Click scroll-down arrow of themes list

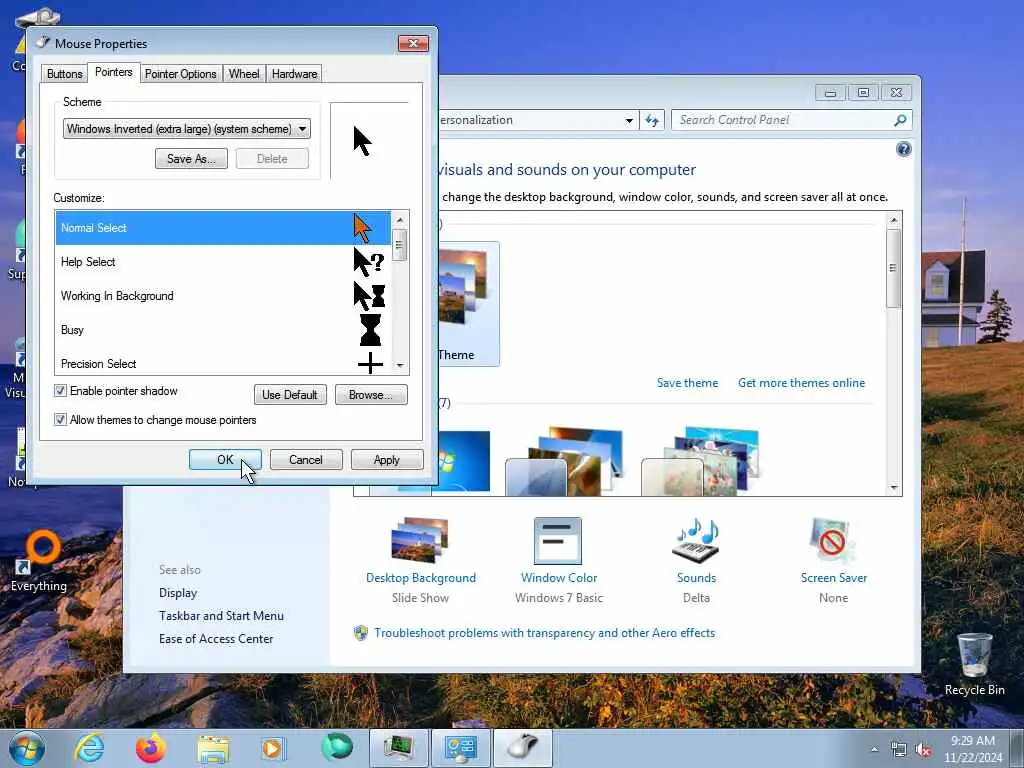click(894, 488)
